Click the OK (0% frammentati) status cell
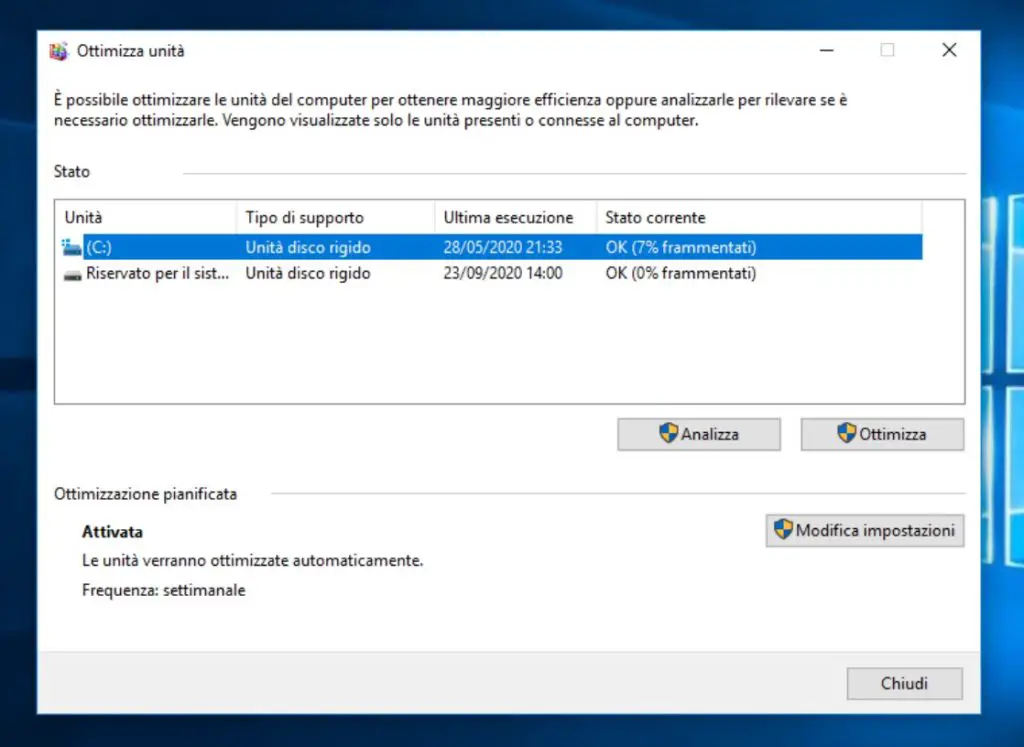The height and width of the screenshot is (747, 1024). pyautogui.click(x=680, y=274)
